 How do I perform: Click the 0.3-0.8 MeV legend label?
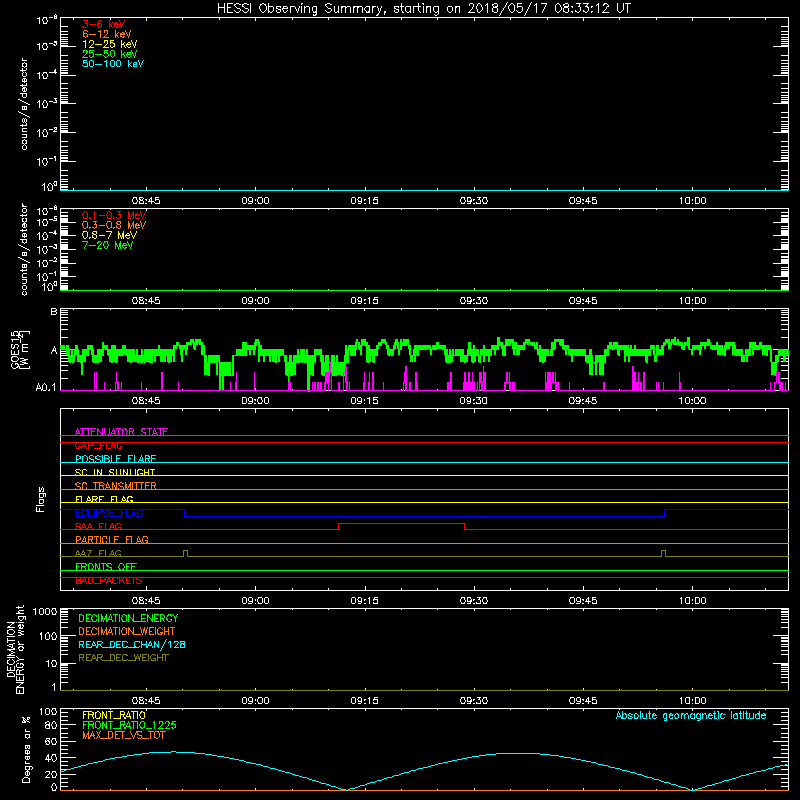(114, 225)
